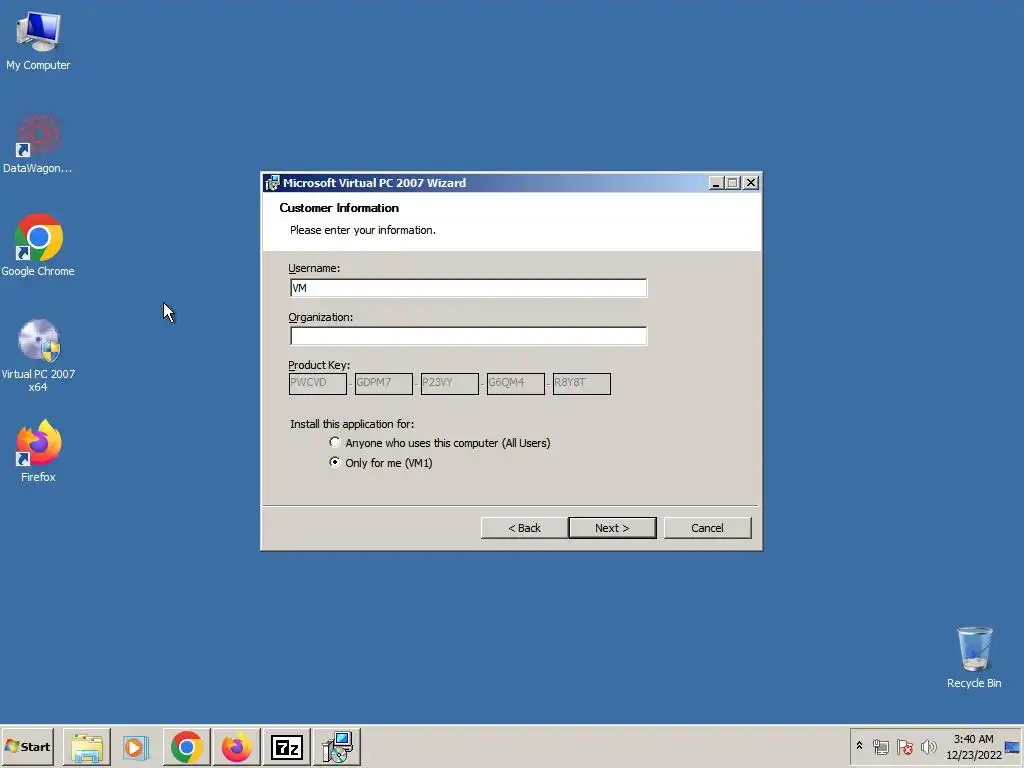Click the product key box R8Y8T
This screenshot has height=768, width=1024.
(581, 383)
